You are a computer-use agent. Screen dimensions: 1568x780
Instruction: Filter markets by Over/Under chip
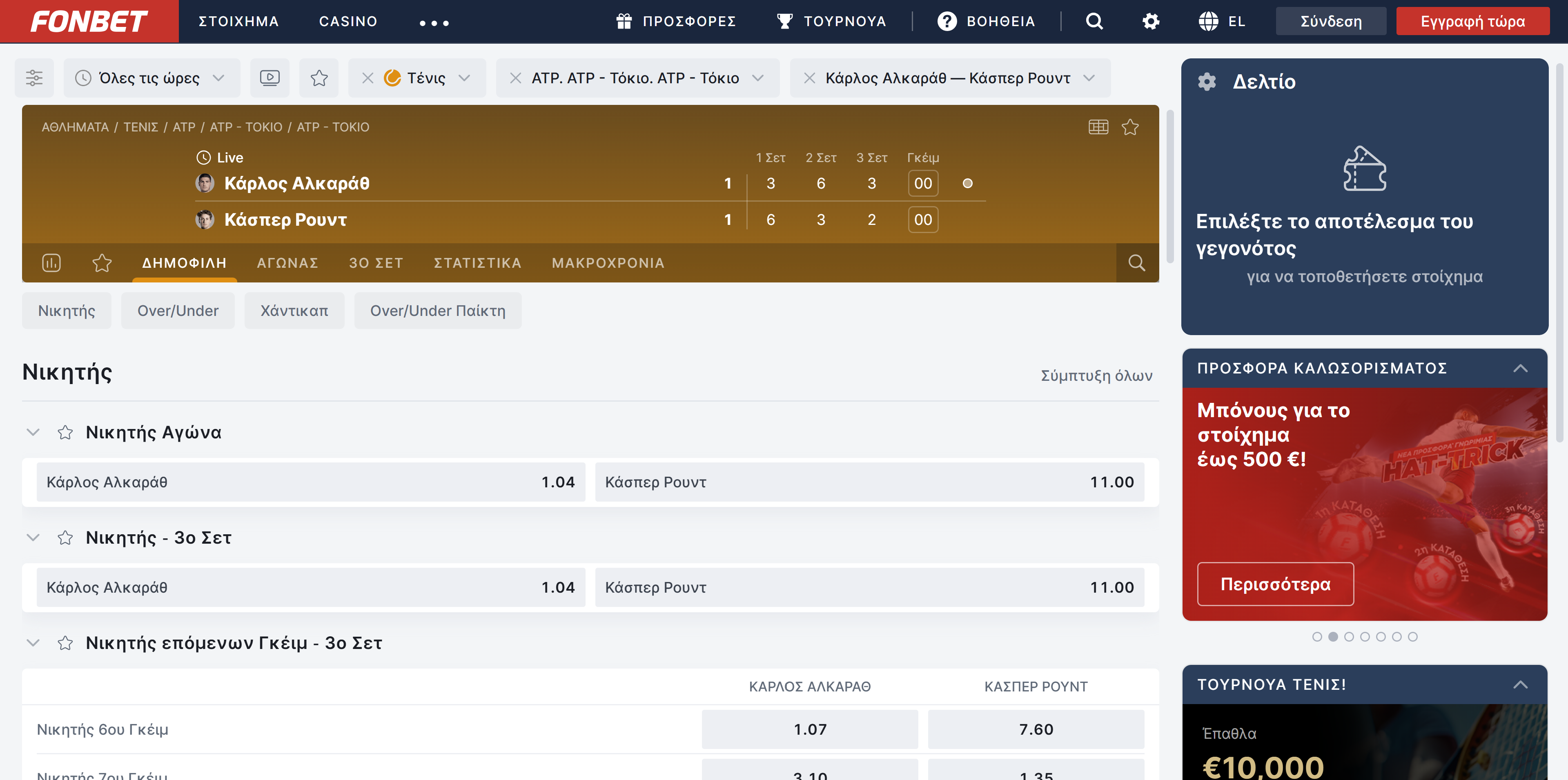(178, 311)
